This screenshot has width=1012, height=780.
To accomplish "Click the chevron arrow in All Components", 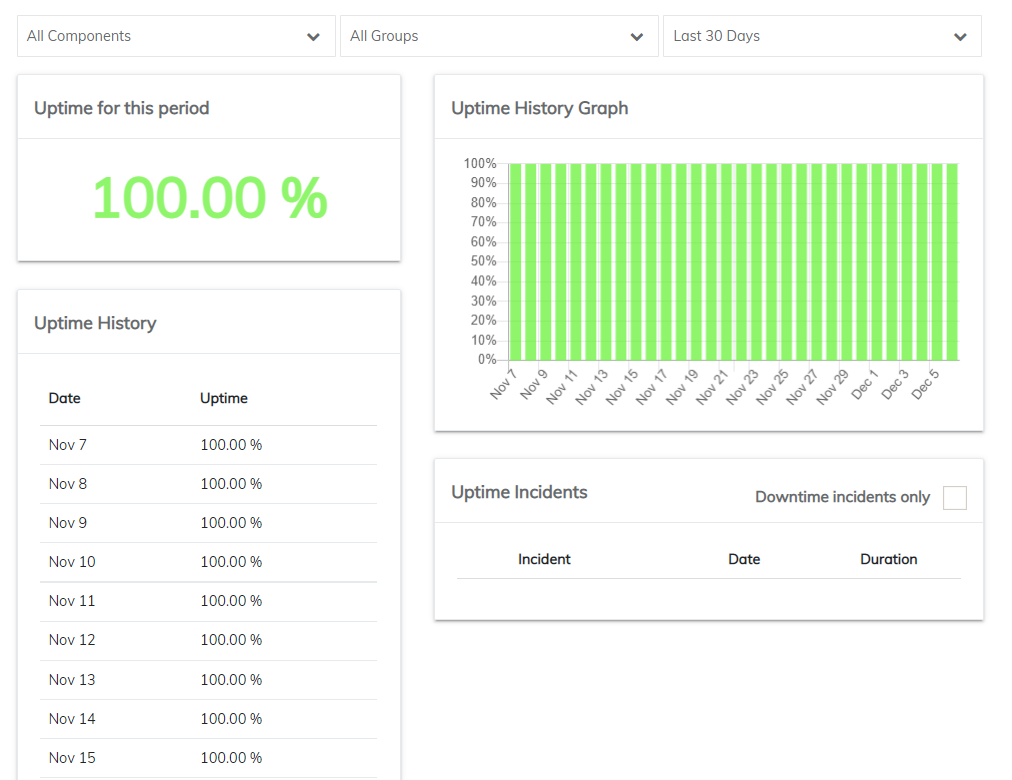I will click(314, 37).
